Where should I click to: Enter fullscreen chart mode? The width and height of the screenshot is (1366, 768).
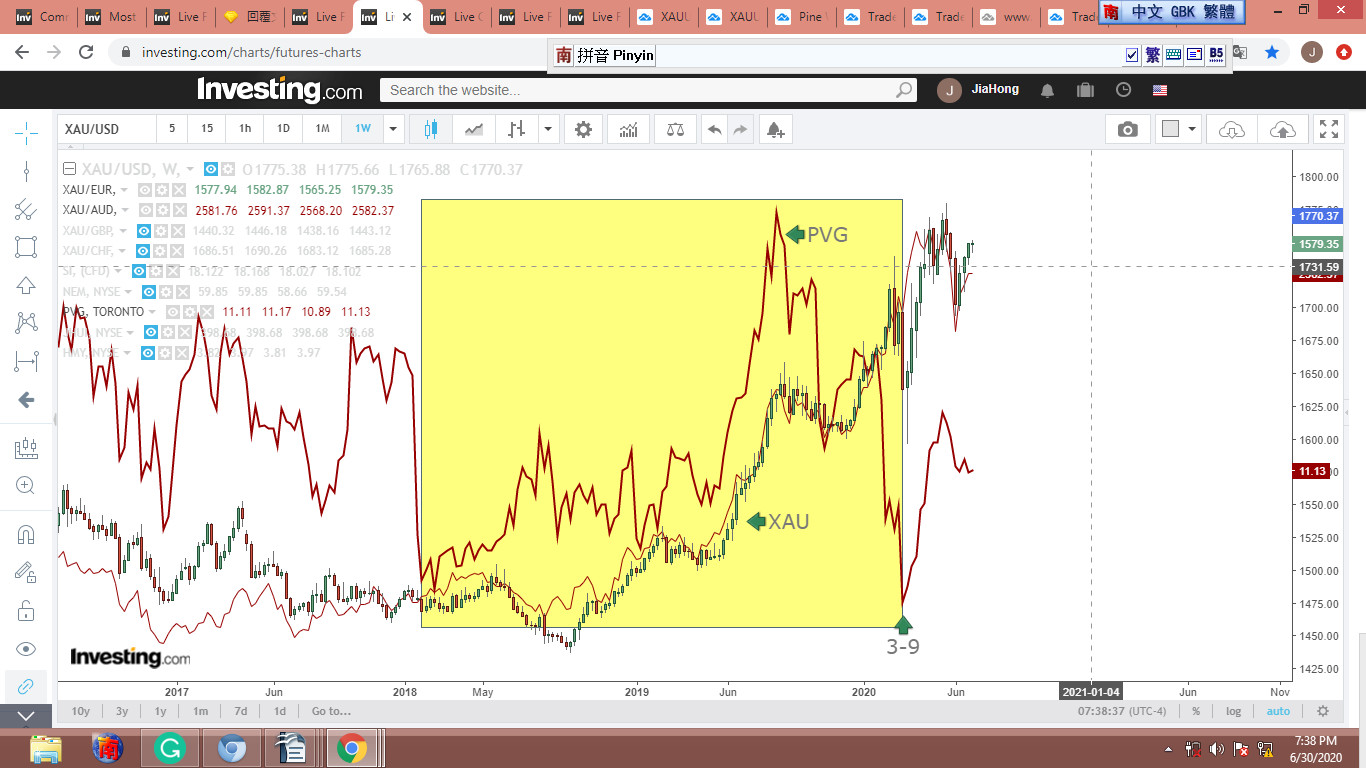(x=1329, y=129)
